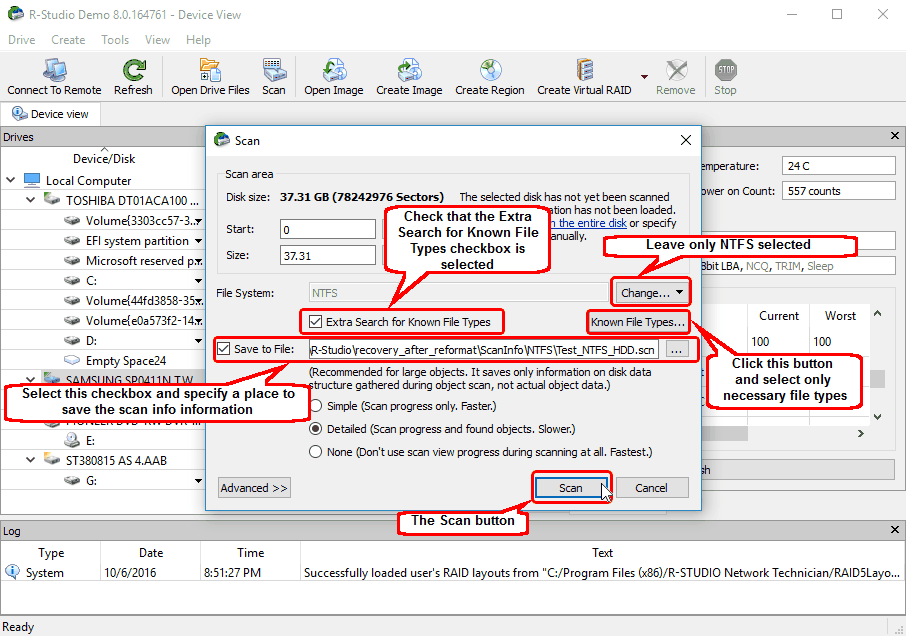Open the Tools menu
This screenshot has height=636, width=906.
(115, 40)
